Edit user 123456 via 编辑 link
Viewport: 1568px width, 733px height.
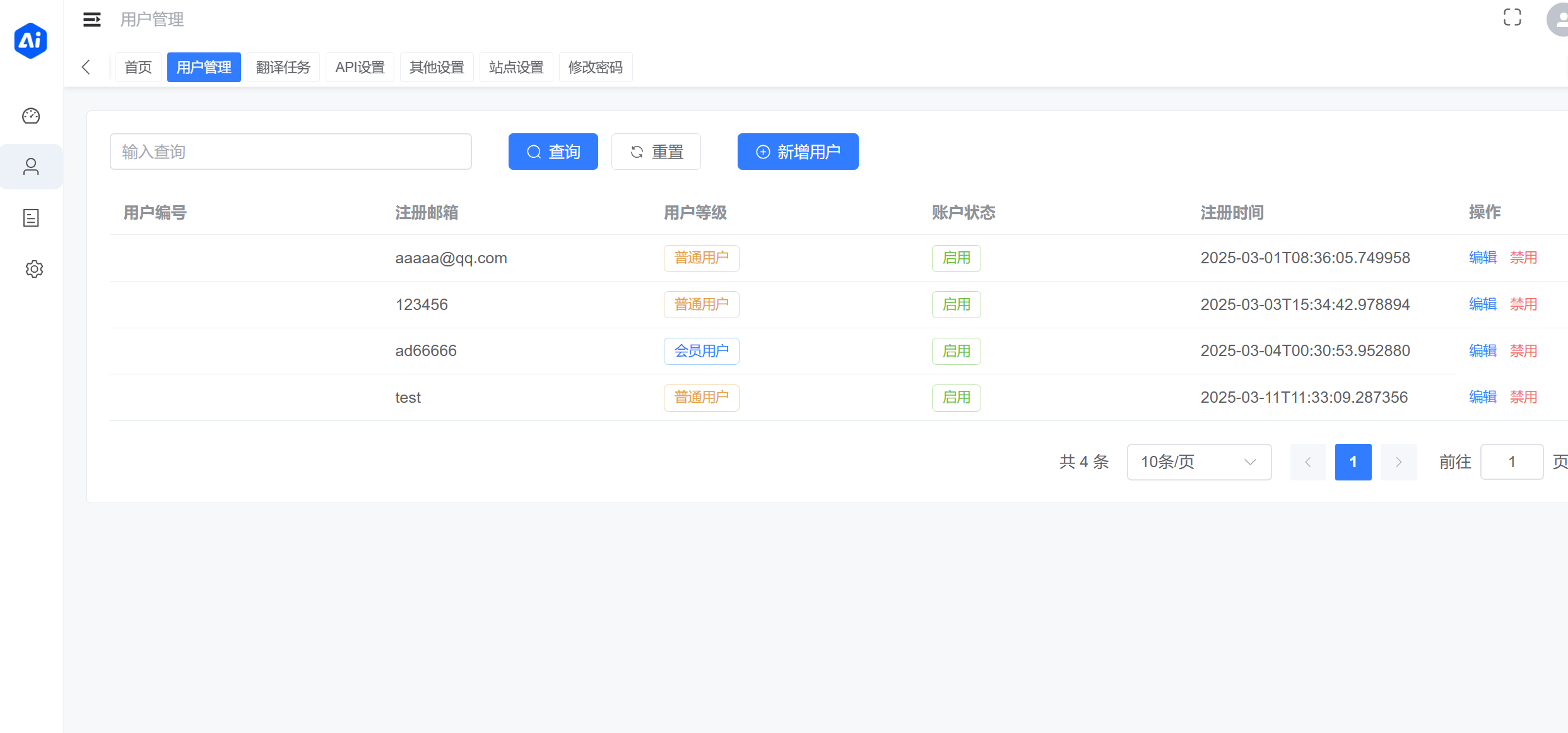click(x=1482, y=304)
